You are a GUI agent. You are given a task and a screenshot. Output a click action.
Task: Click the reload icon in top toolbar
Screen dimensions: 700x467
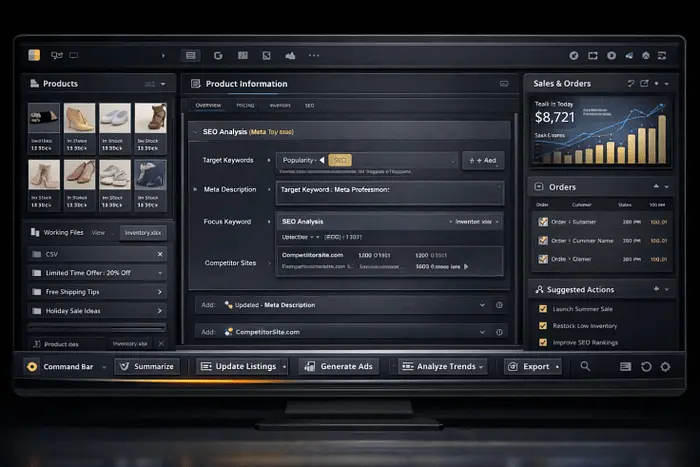coord(217,56)
